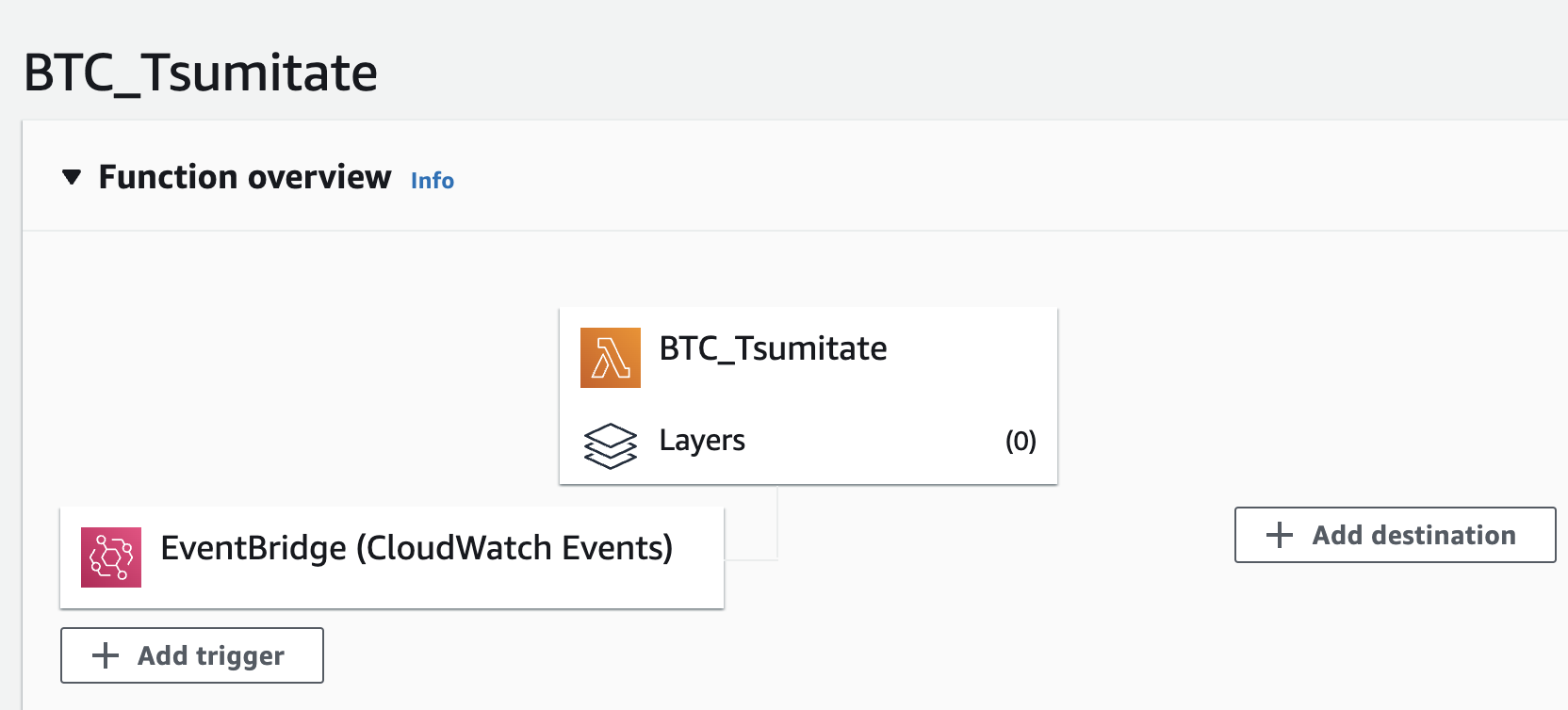Screen dimensions: 1568x710
Task: Click the orange Lambda function icon
Action: click(x=610, y=358)
